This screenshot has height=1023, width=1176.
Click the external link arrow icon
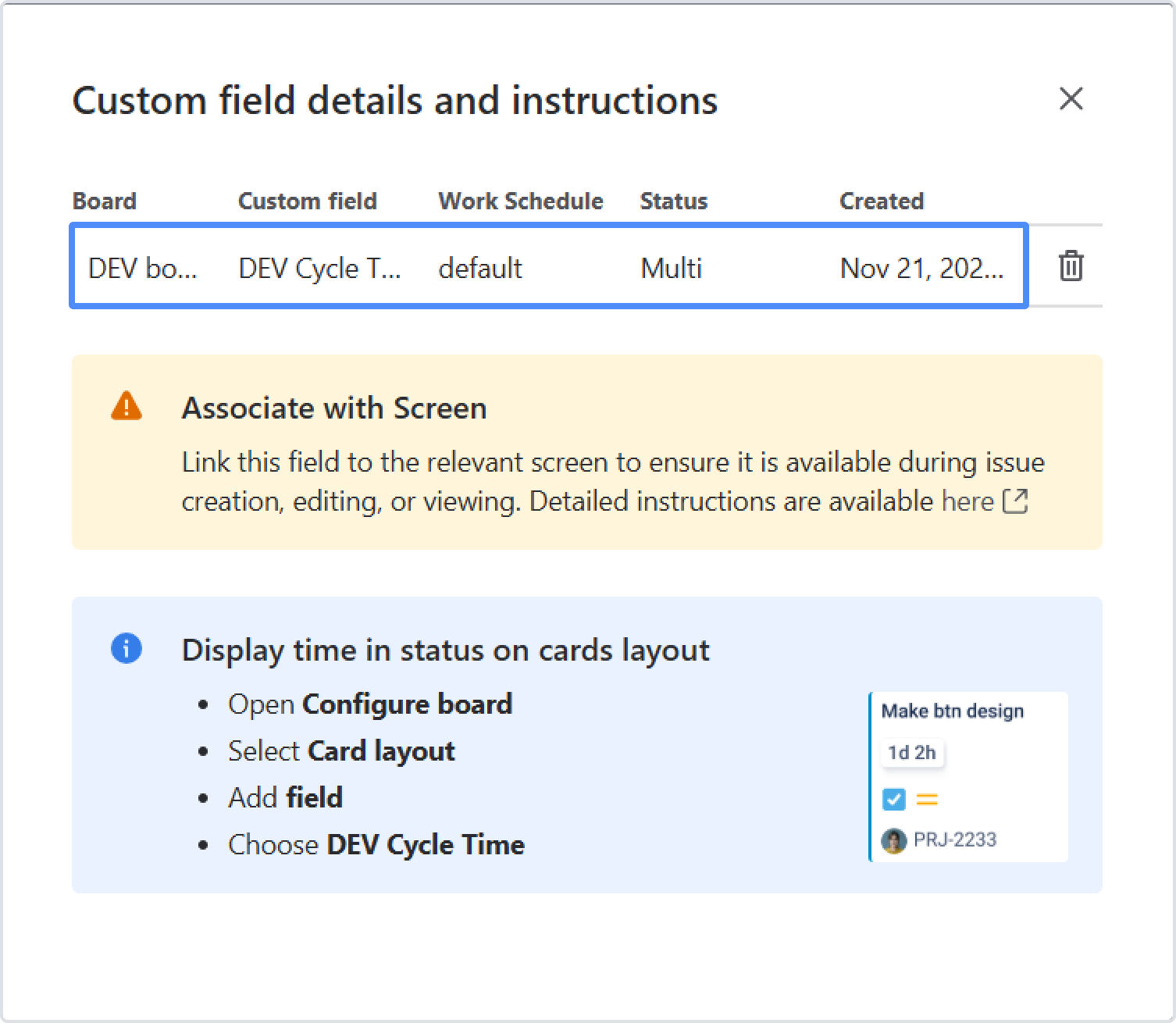(1015, 501)
